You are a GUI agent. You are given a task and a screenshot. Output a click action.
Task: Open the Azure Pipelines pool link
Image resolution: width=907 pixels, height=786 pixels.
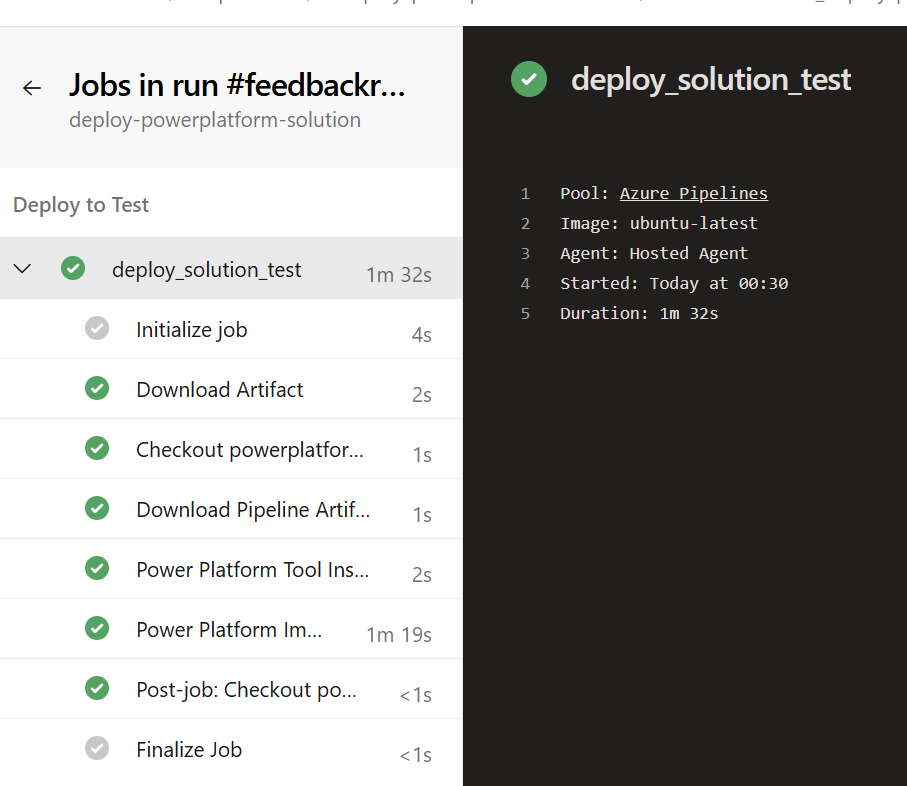coord(693,193)
